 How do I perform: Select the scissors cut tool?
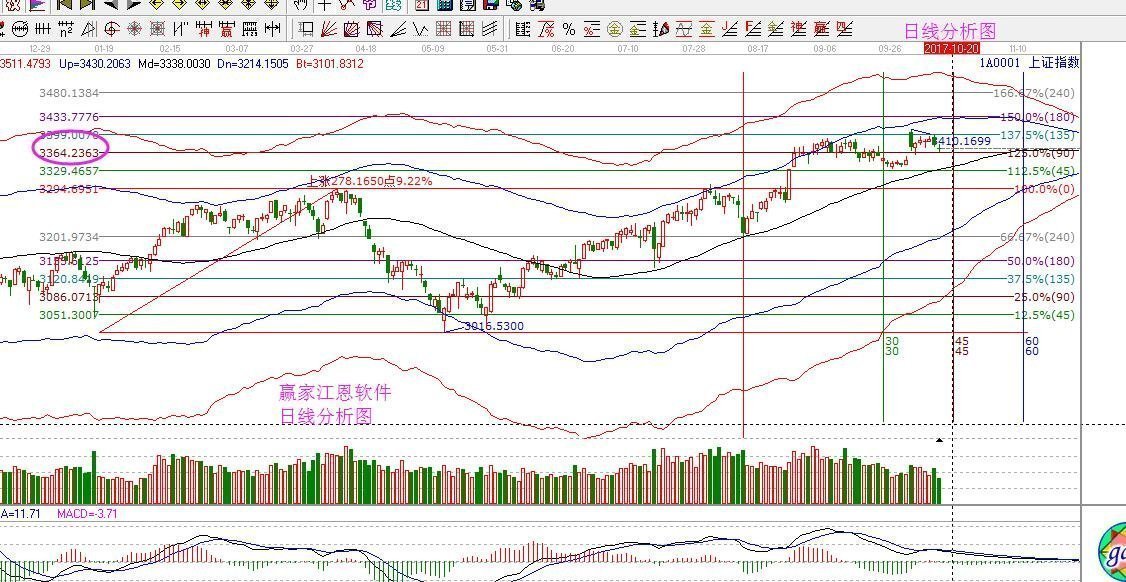point(344,6)
